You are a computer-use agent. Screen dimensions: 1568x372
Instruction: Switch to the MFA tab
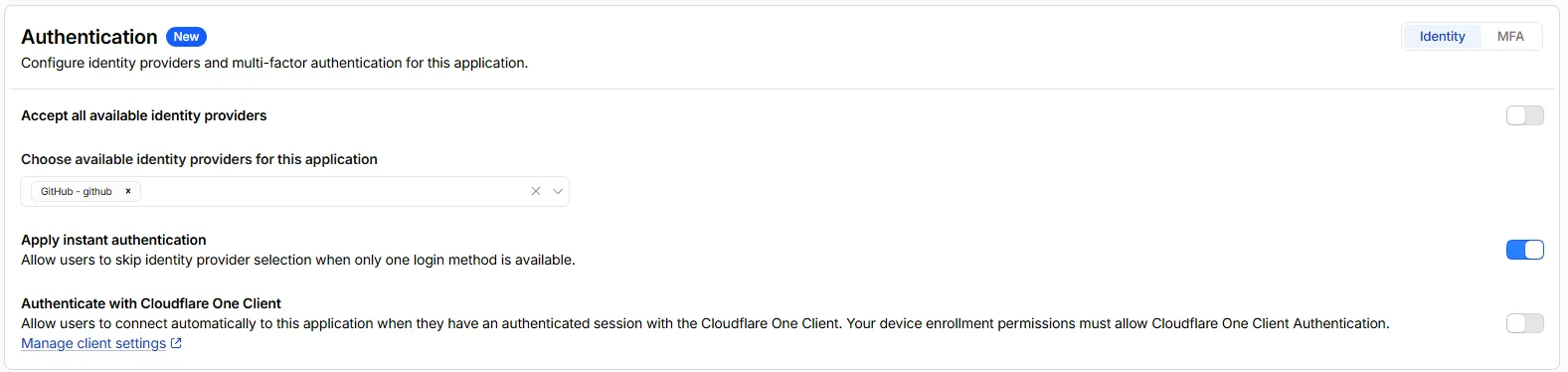1510,37
